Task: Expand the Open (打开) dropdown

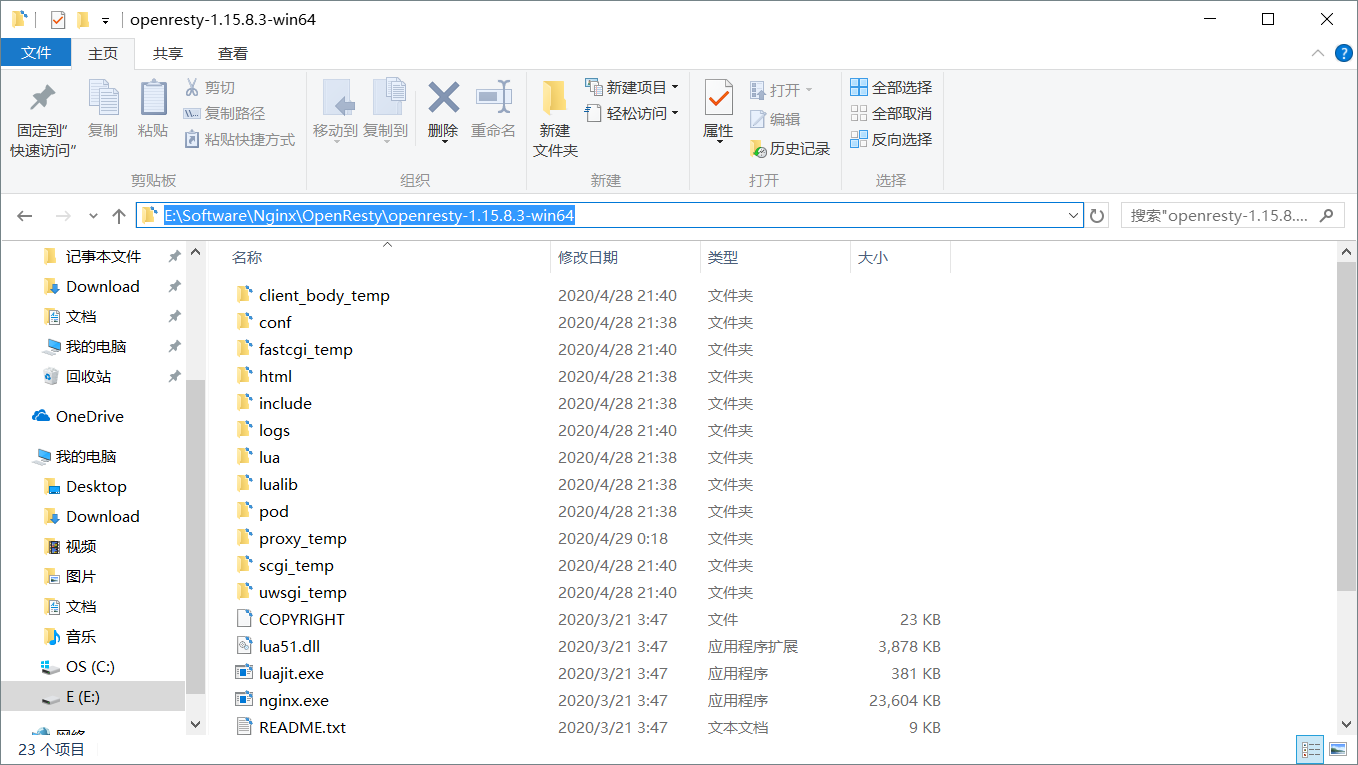Action: (781, 90)
